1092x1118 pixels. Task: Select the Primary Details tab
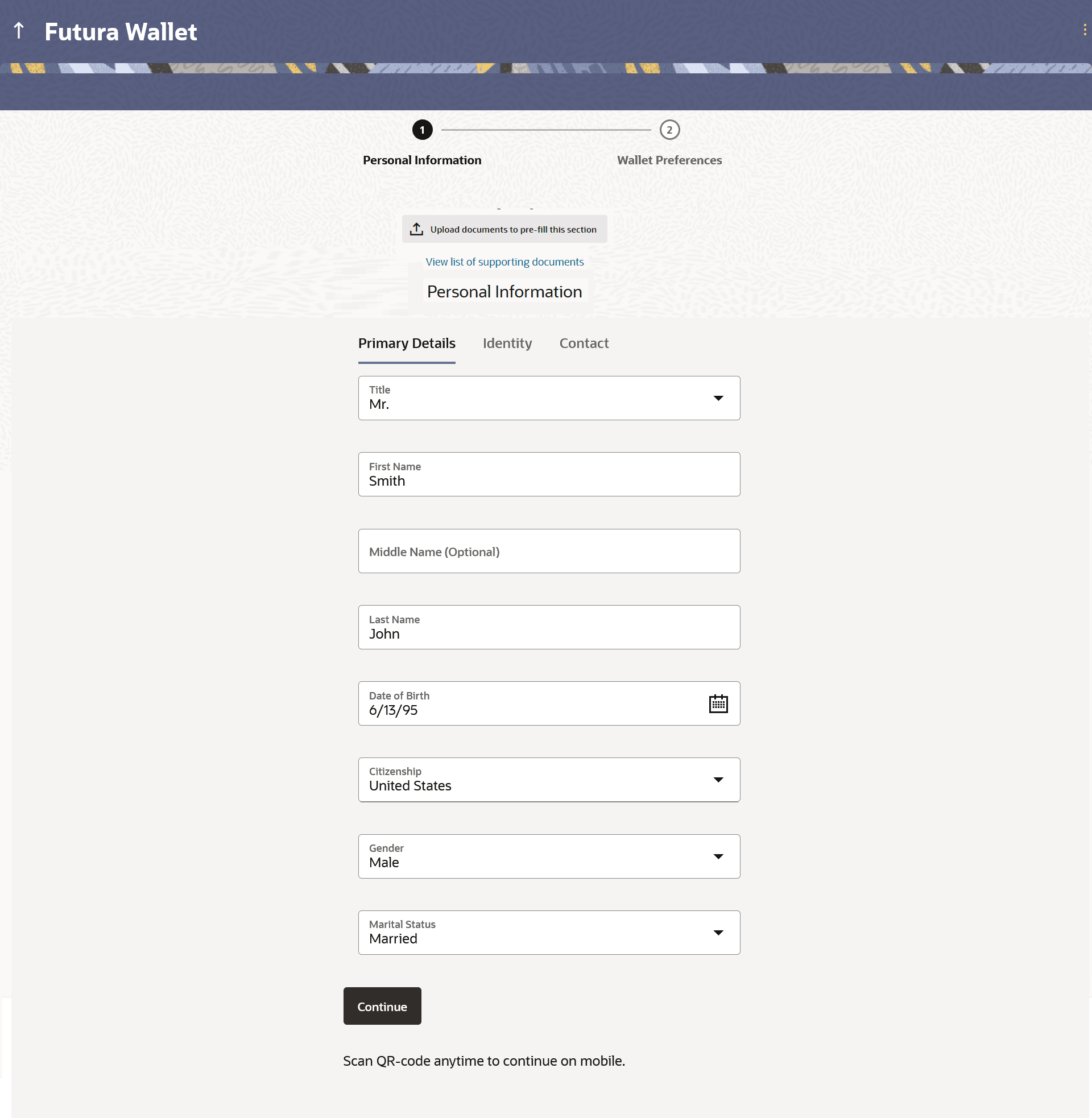[x=407, y=343]
